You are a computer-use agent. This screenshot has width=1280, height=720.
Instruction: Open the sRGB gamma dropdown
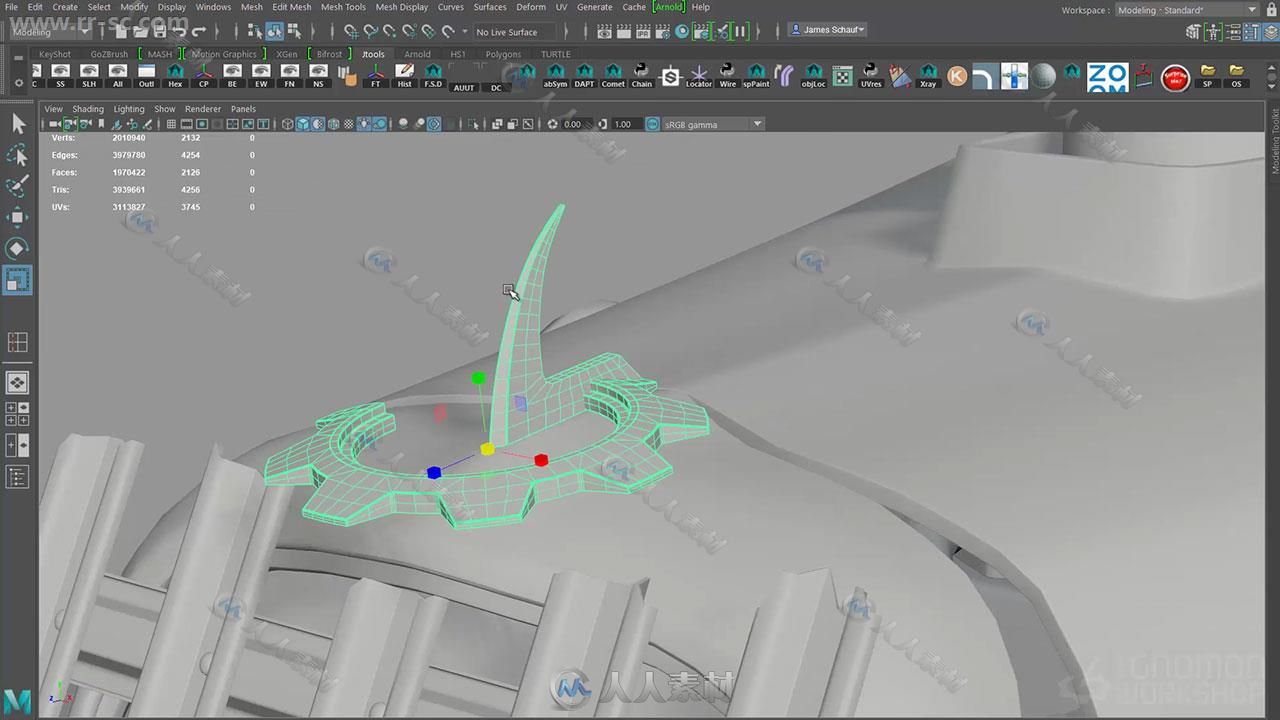(713, 124)
